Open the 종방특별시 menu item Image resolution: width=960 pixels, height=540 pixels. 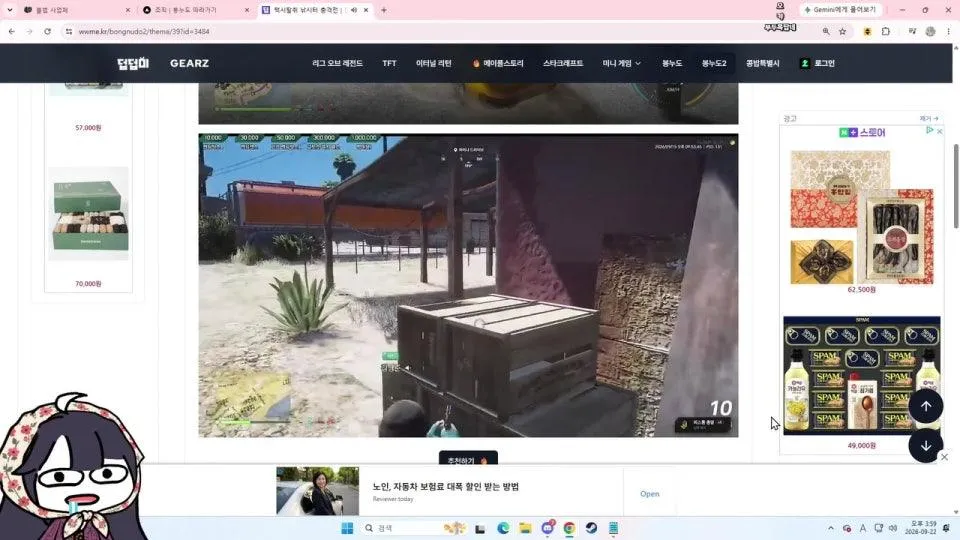762,63
